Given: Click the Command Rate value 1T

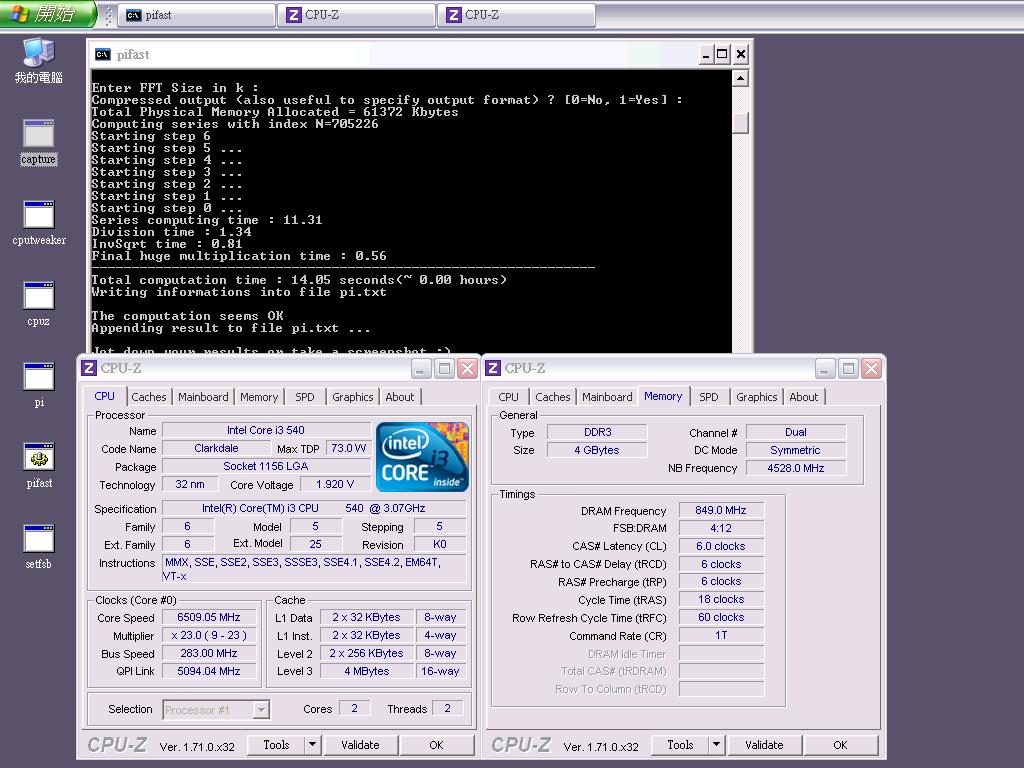Looking at the screenshot, I should coord(721,635).
